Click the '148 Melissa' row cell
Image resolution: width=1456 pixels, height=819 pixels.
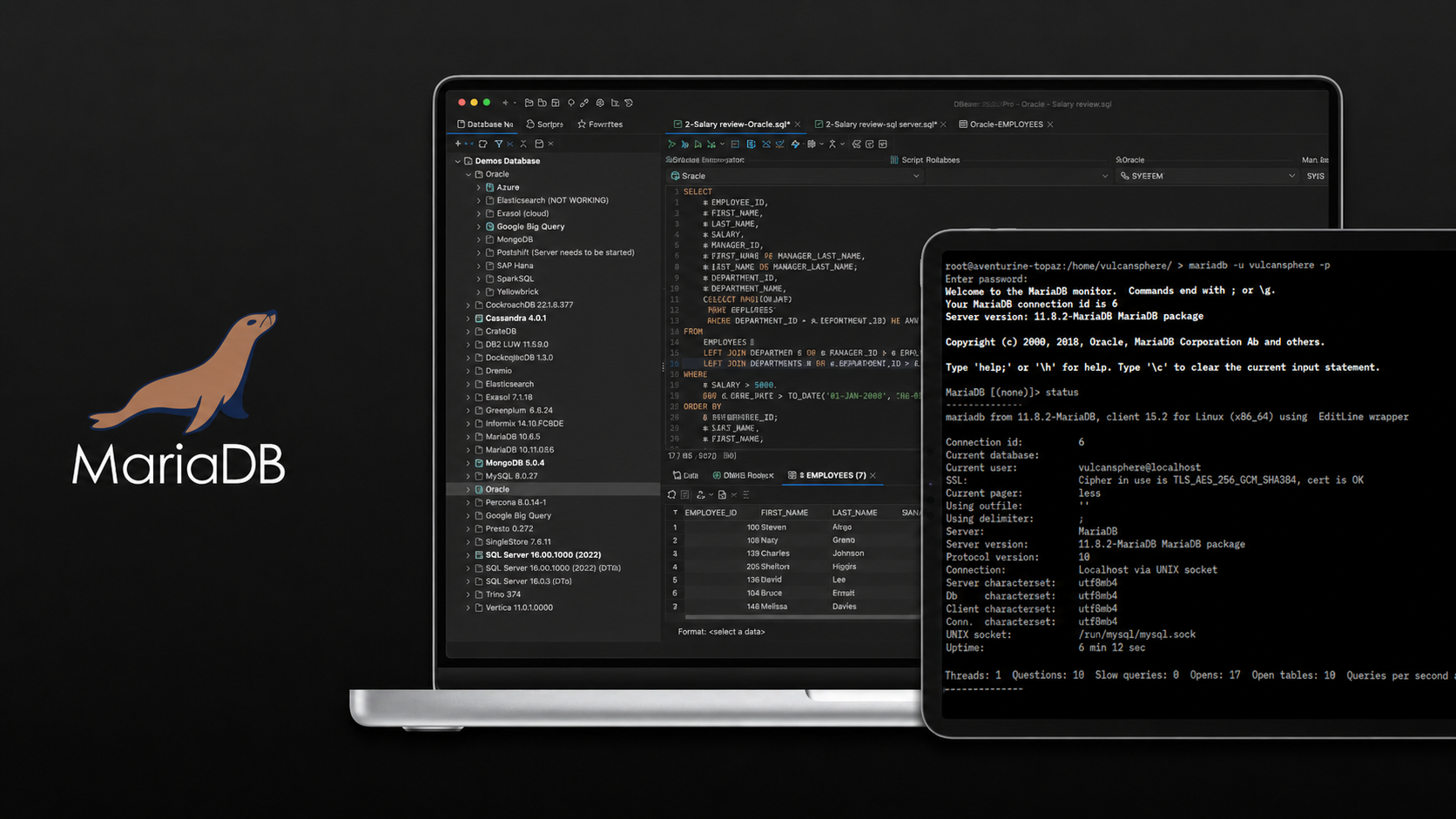pyautogui.click(x=766, y=607)
